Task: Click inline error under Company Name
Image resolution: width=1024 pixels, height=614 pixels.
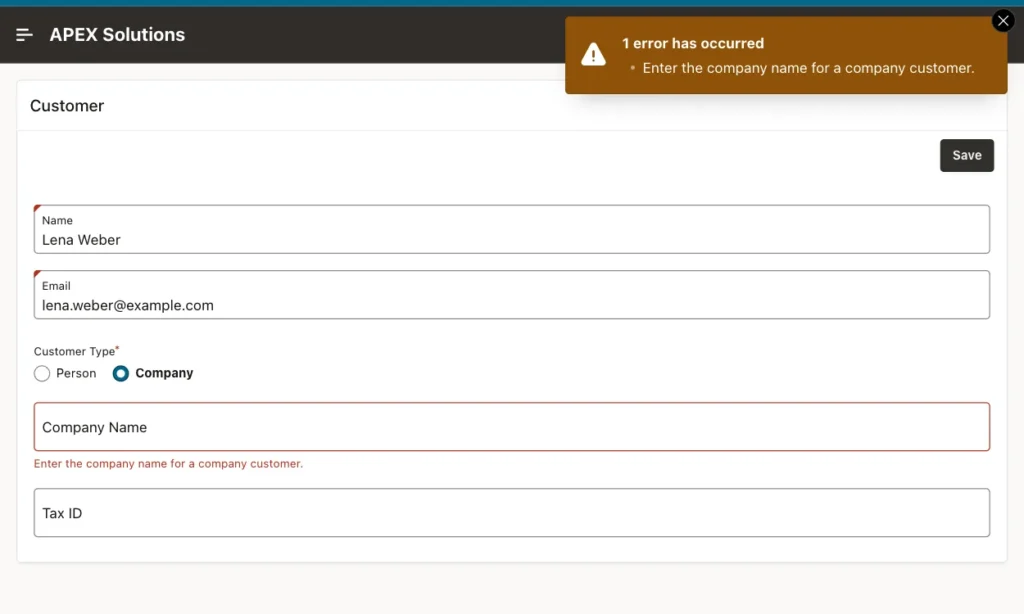Action: tap(168, 464)
